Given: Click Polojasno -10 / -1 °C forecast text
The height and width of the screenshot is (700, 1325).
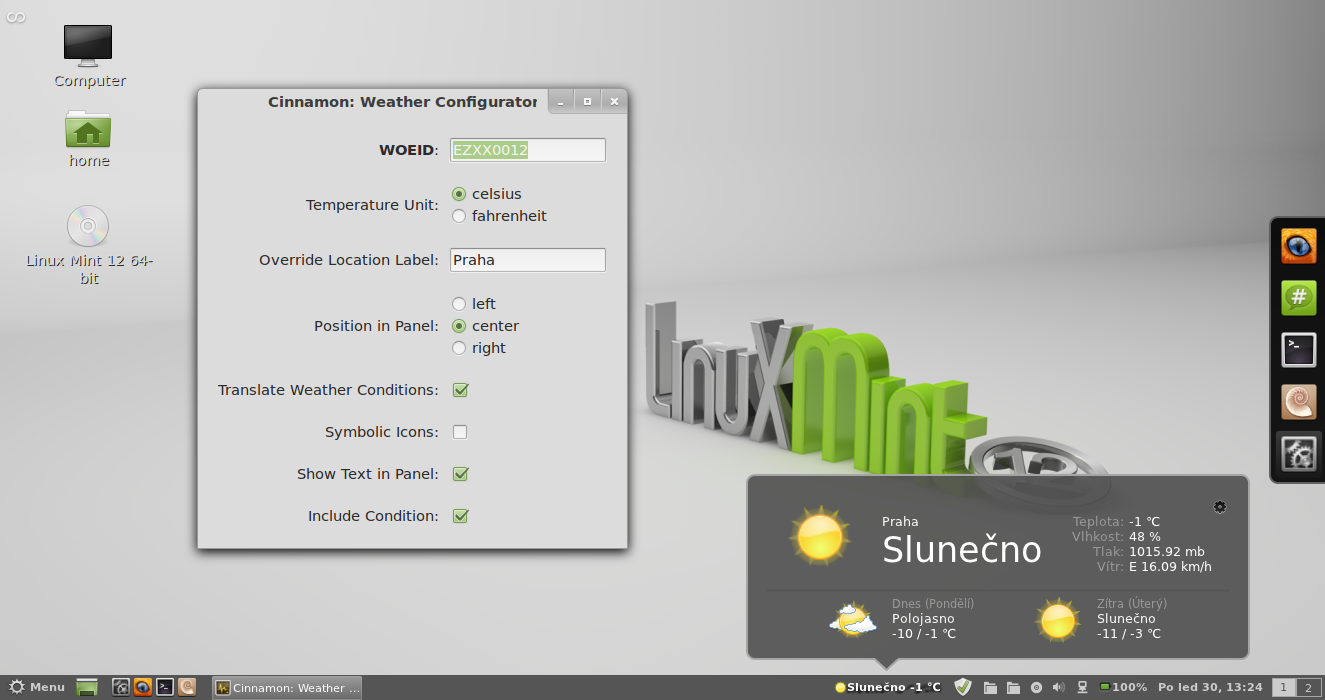Looking at the screenshot, I should click(x=924, y=626).
